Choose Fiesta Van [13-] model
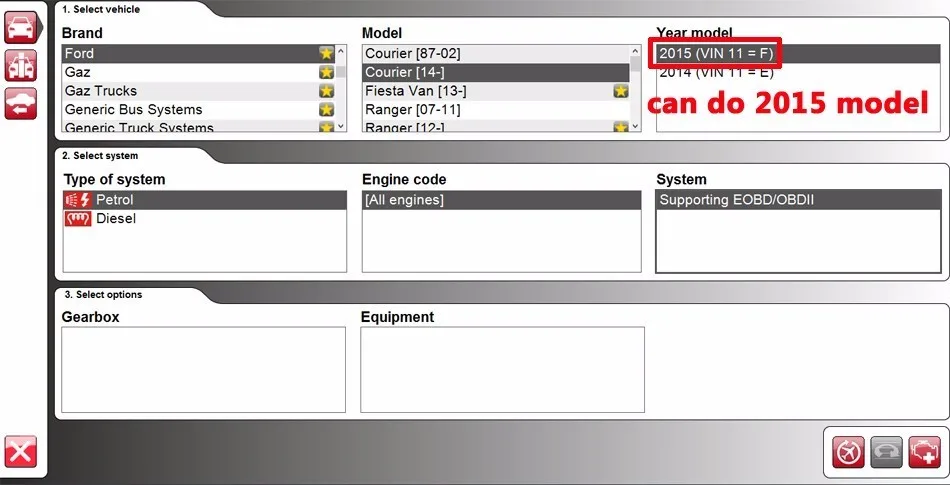Screen dimensions: 950x485 tap(496, 91)
